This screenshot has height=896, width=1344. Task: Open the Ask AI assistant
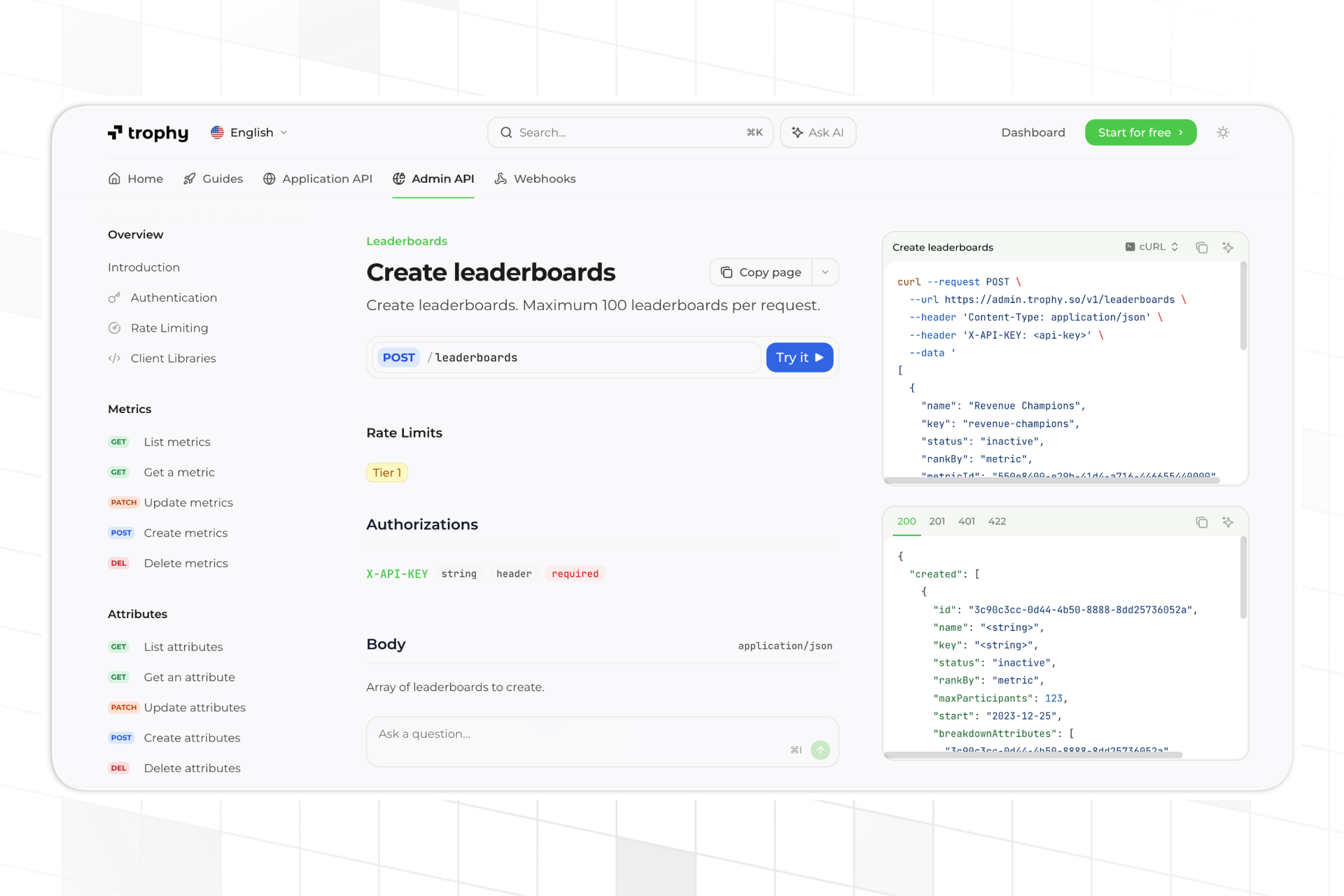coord(818,132)
